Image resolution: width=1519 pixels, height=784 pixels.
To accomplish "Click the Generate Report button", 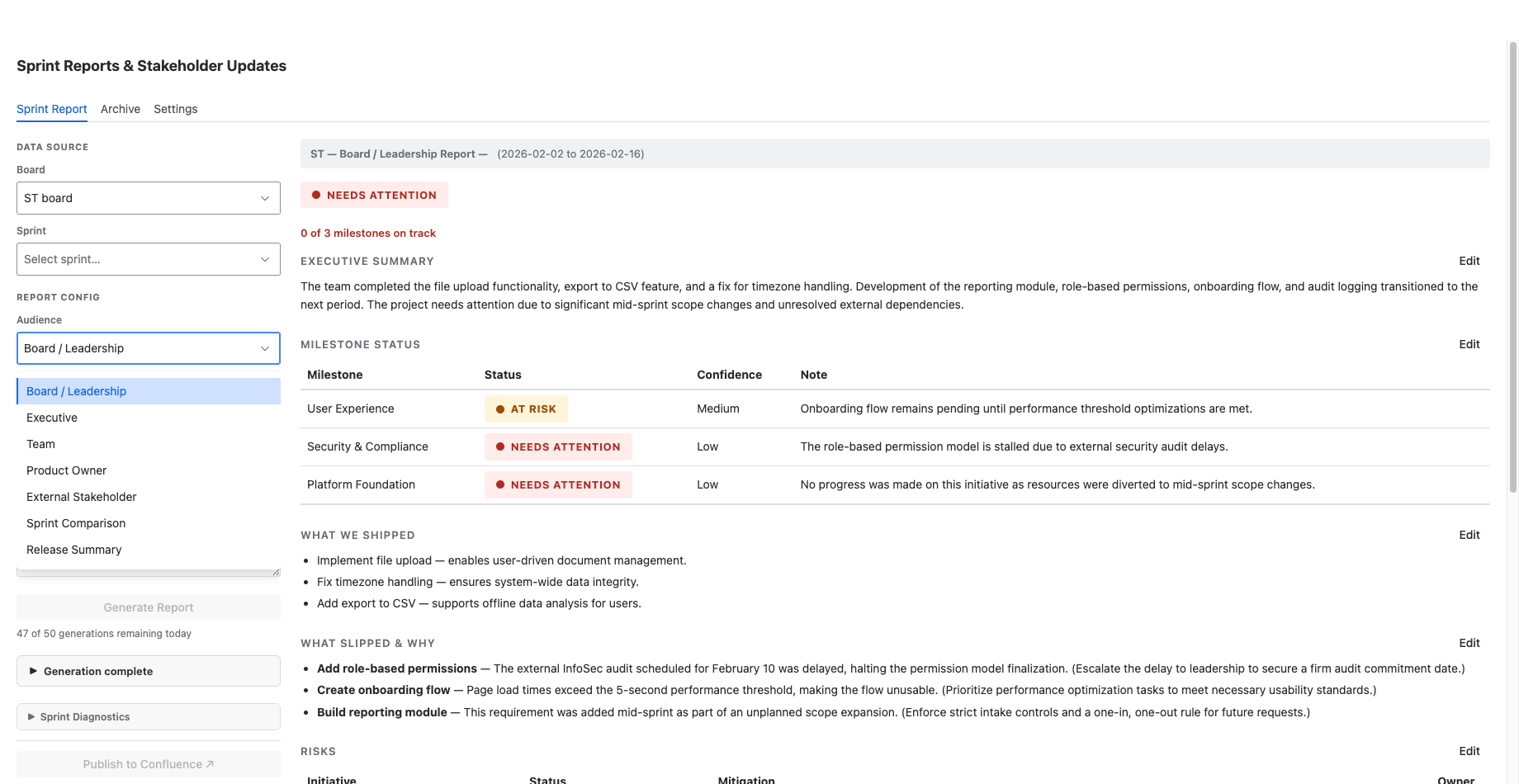I will 148,607.
